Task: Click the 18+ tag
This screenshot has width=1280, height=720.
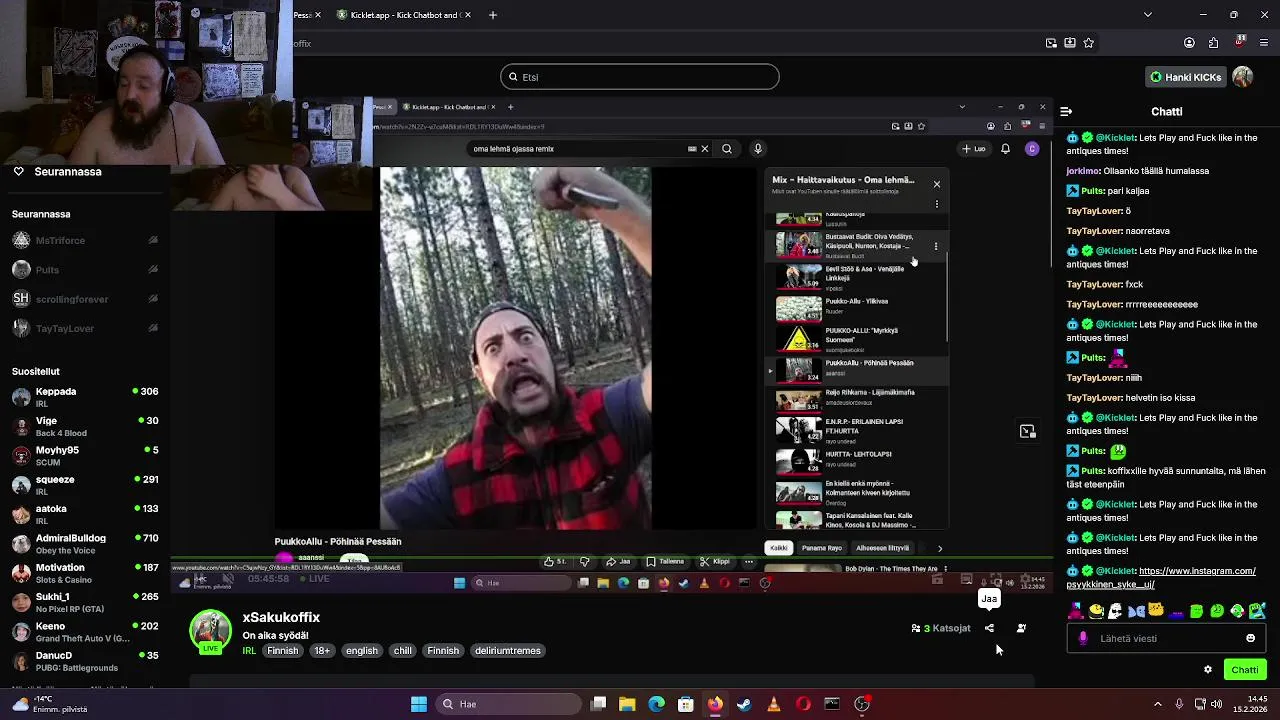Action: coord(321,650)
